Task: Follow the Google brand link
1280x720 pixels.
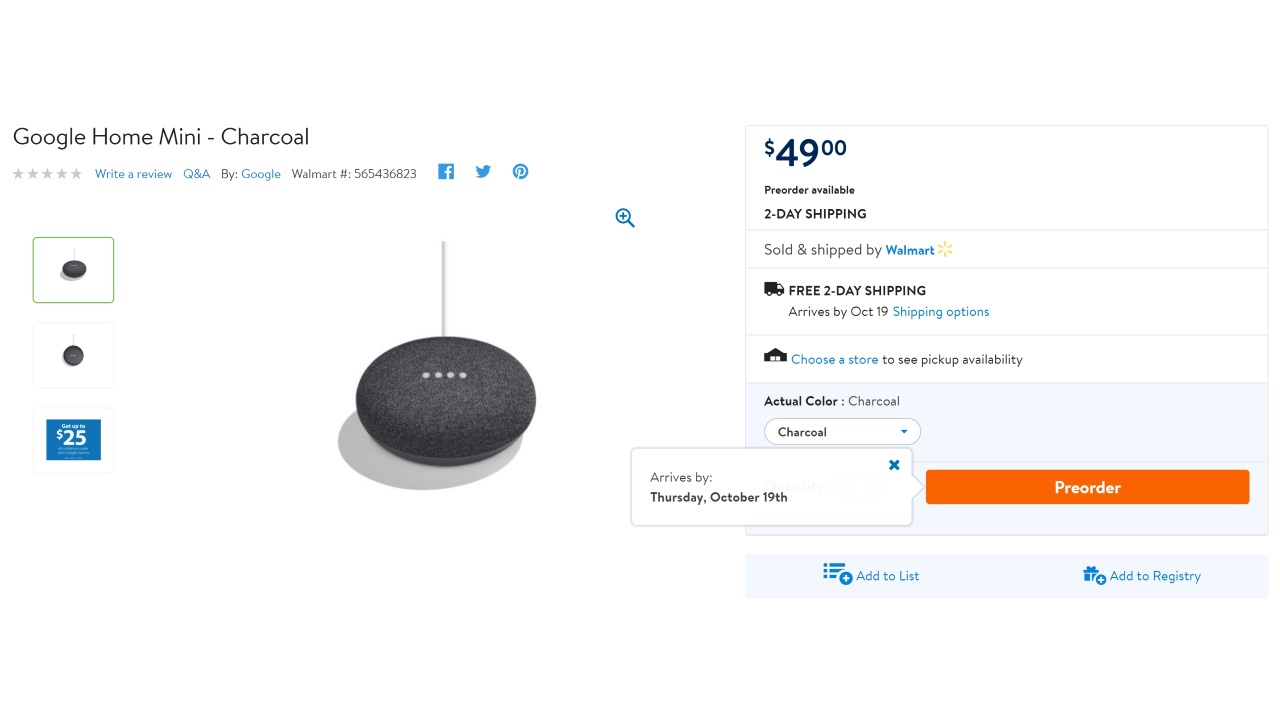Action: pos(261,174)
